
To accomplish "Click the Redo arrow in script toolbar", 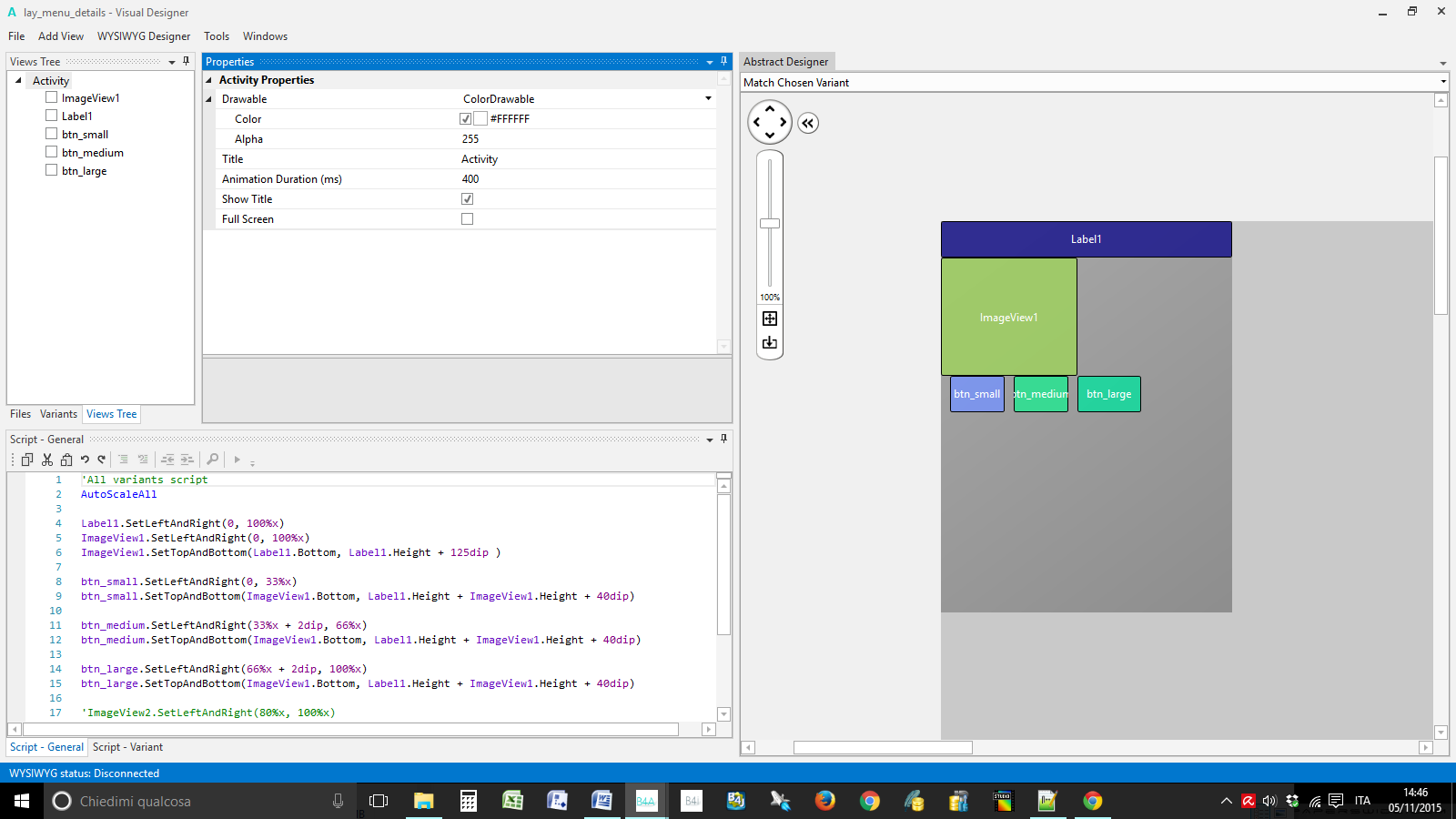I will pyautogui.click(x=102, y=460).
